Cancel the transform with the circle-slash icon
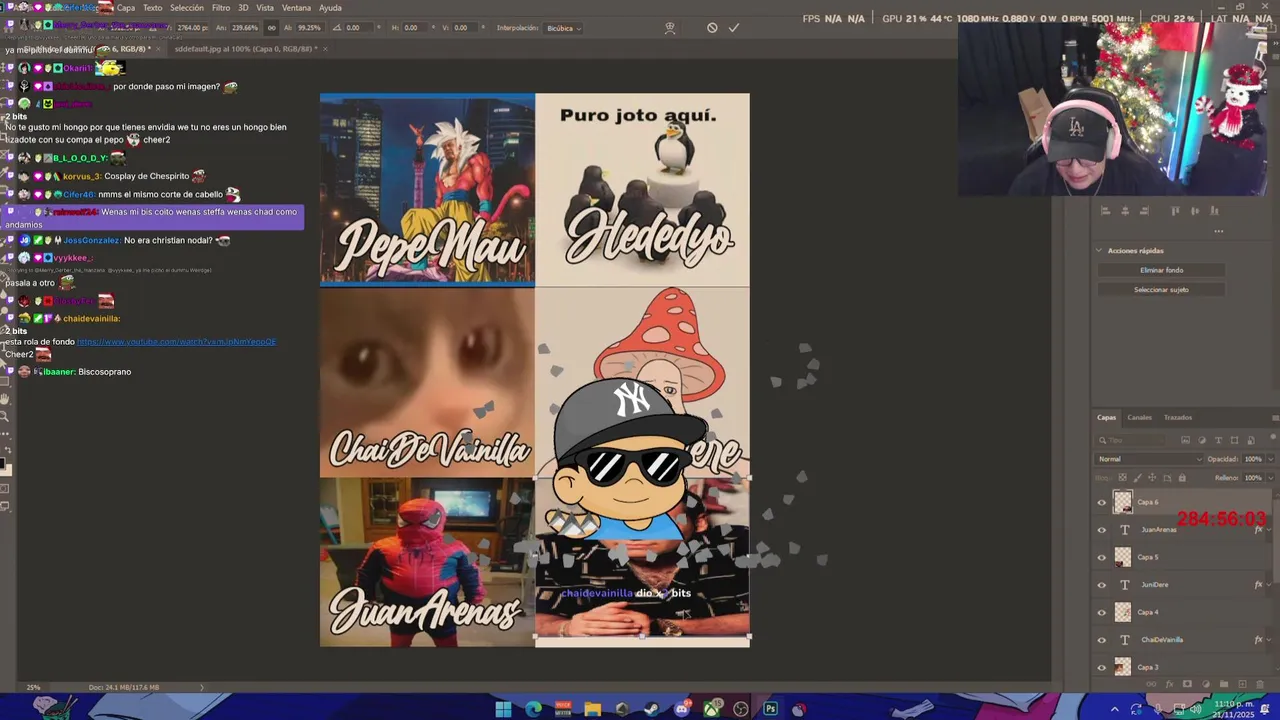The height and width of the screenshot is (720, 1280). [x=712, y=28]
